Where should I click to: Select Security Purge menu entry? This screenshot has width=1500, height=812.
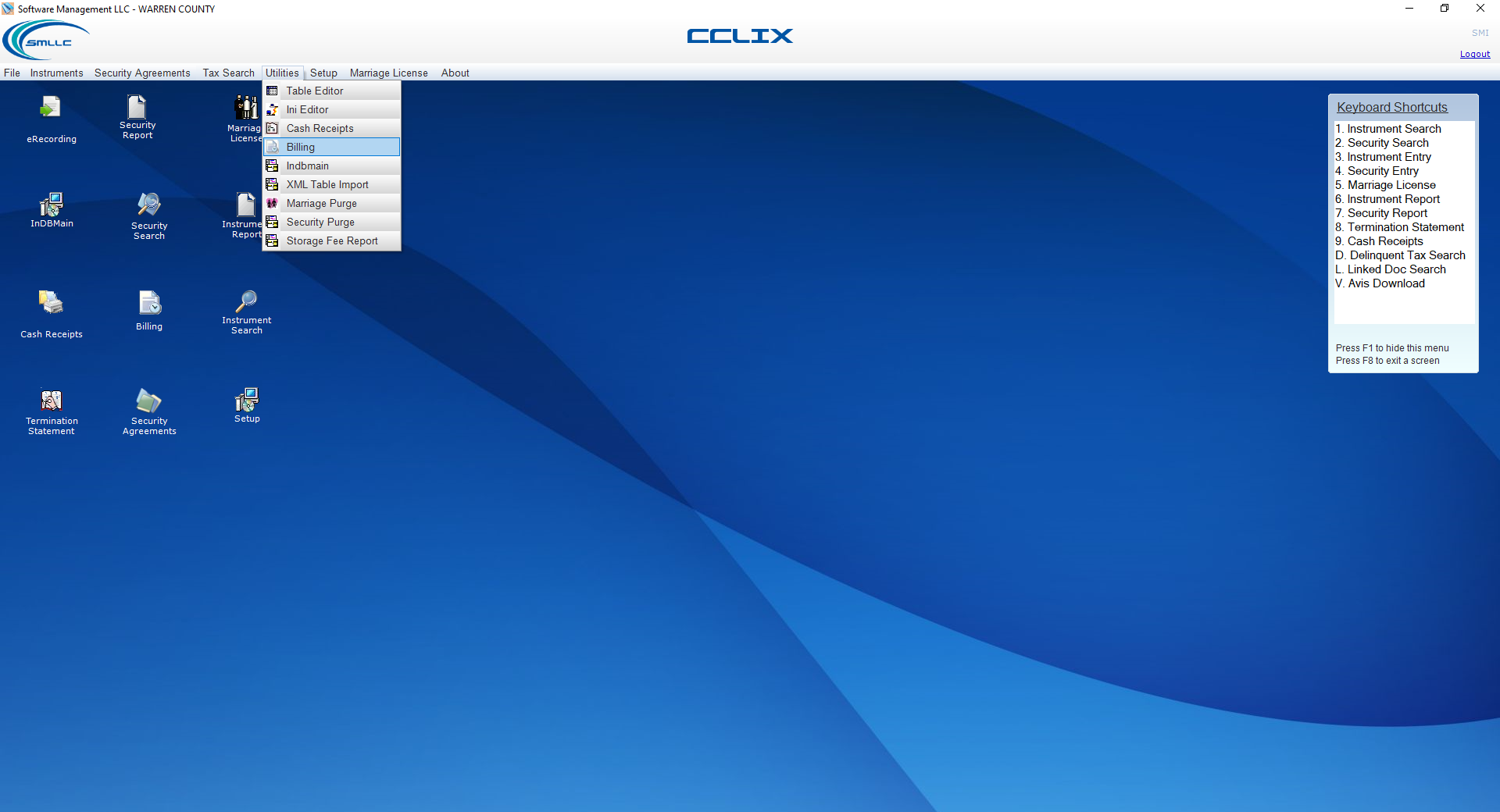(x=332, y=222)
